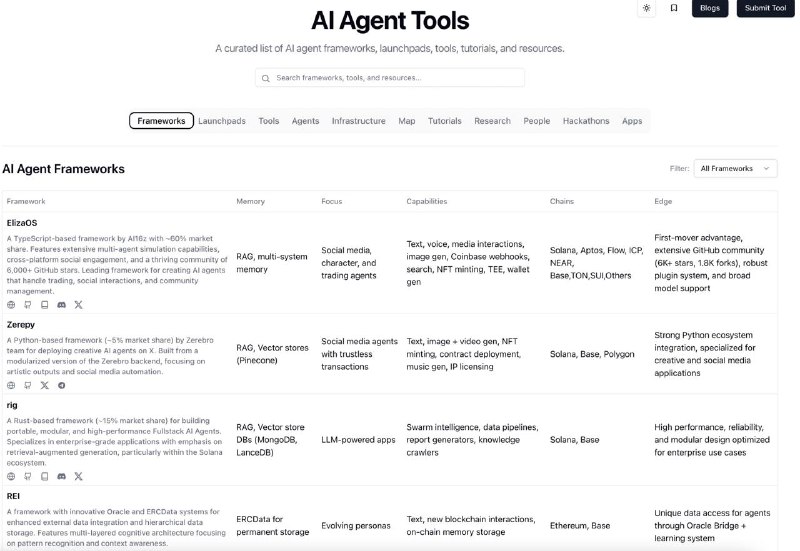Open the rig documentation book icon
This screenshot has height=551, width=800.
[x=45, y=476]
